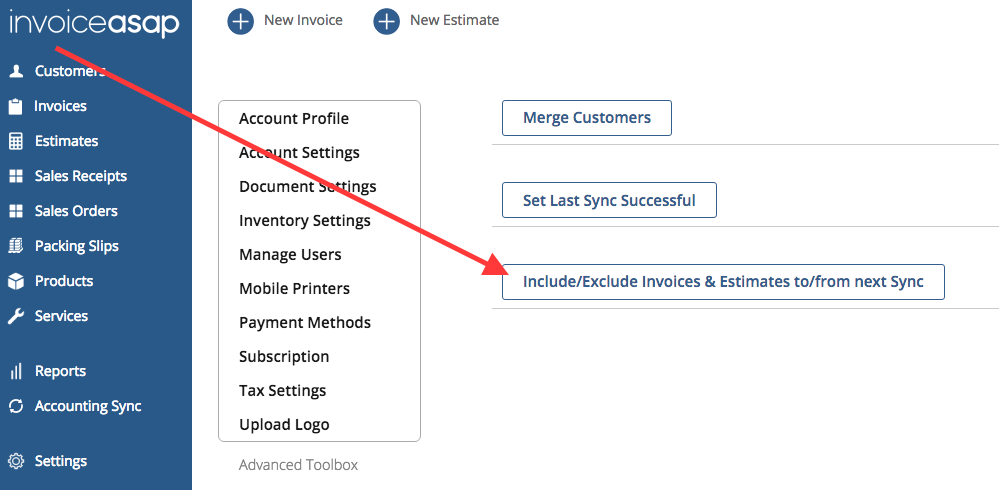
Task: Open Payment Methods settings
Action: tap(305, 322)
